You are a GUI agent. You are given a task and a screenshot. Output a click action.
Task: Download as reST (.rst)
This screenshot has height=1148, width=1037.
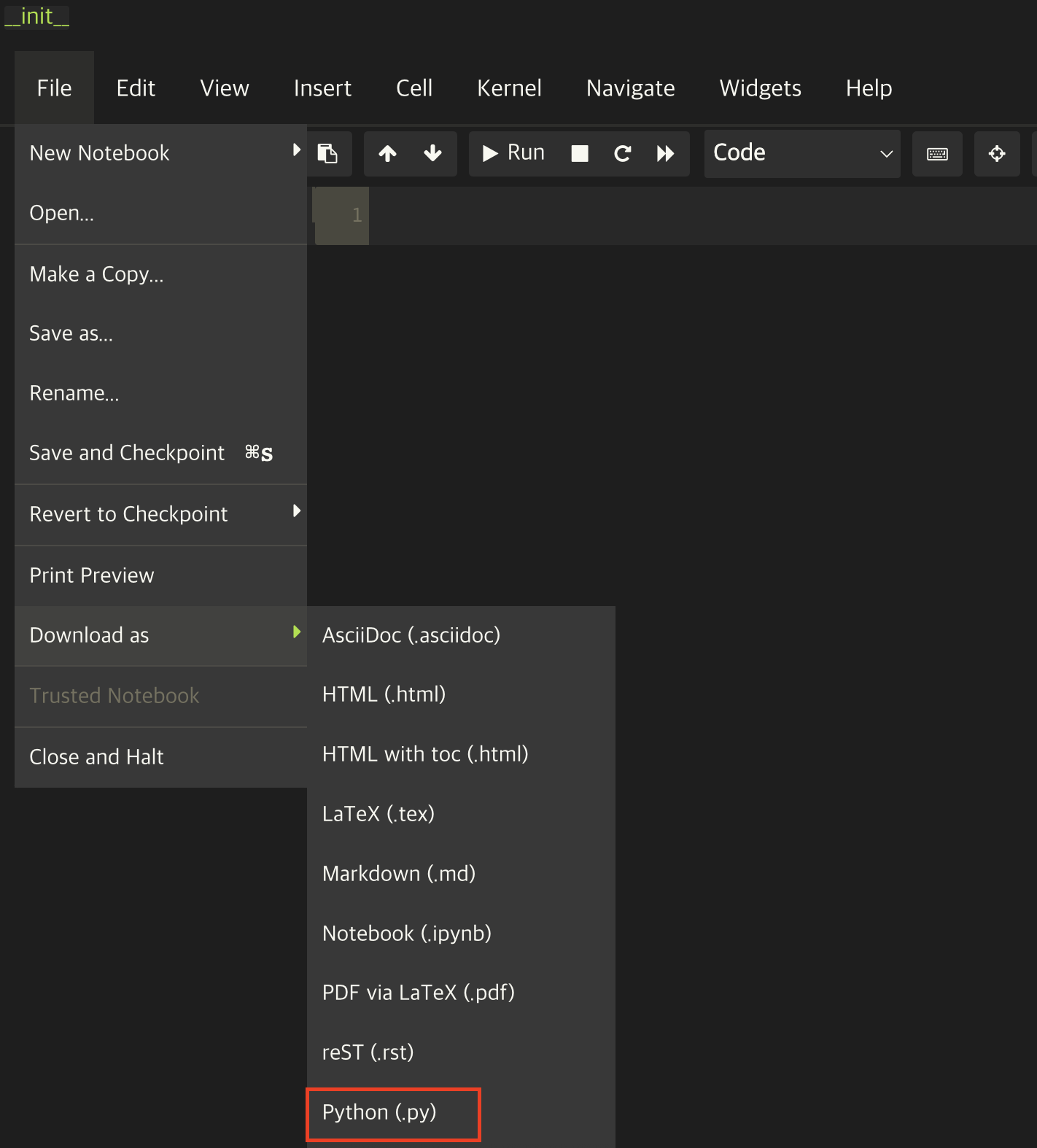click(x=461, y=1052)
